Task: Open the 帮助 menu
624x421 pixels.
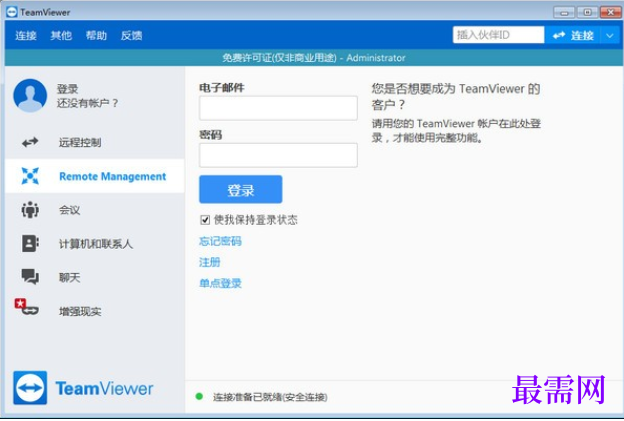Action: coord(96,35)
